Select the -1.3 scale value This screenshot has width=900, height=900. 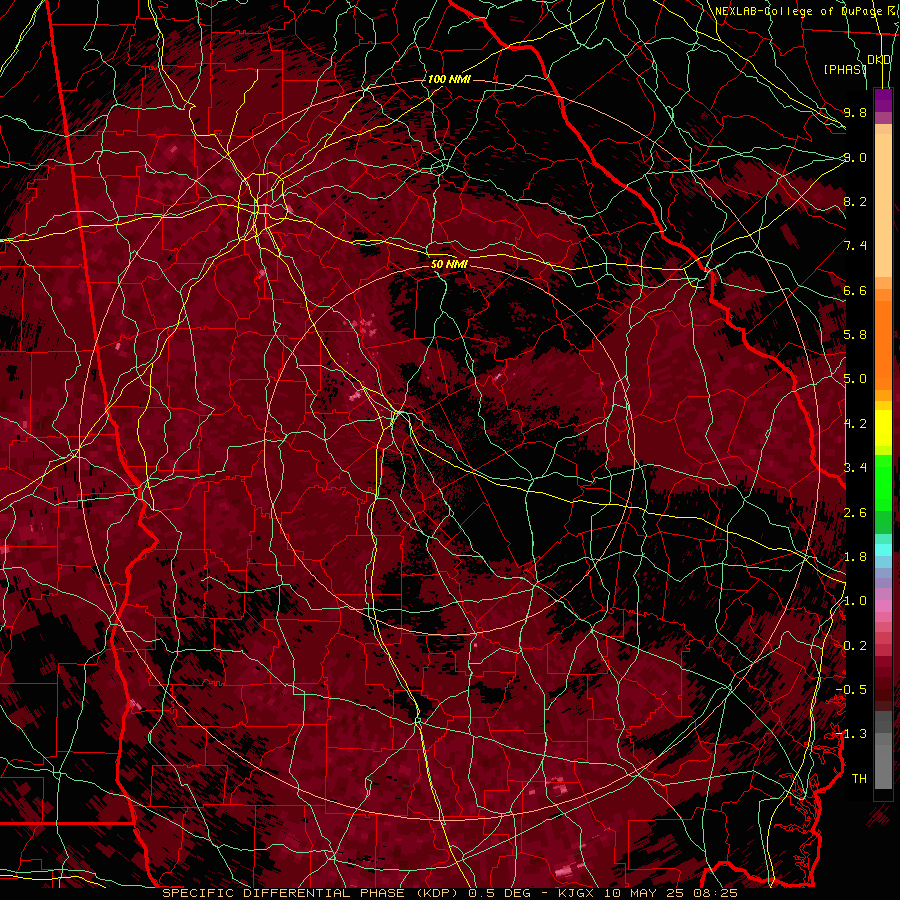click(x=852, y=734)
